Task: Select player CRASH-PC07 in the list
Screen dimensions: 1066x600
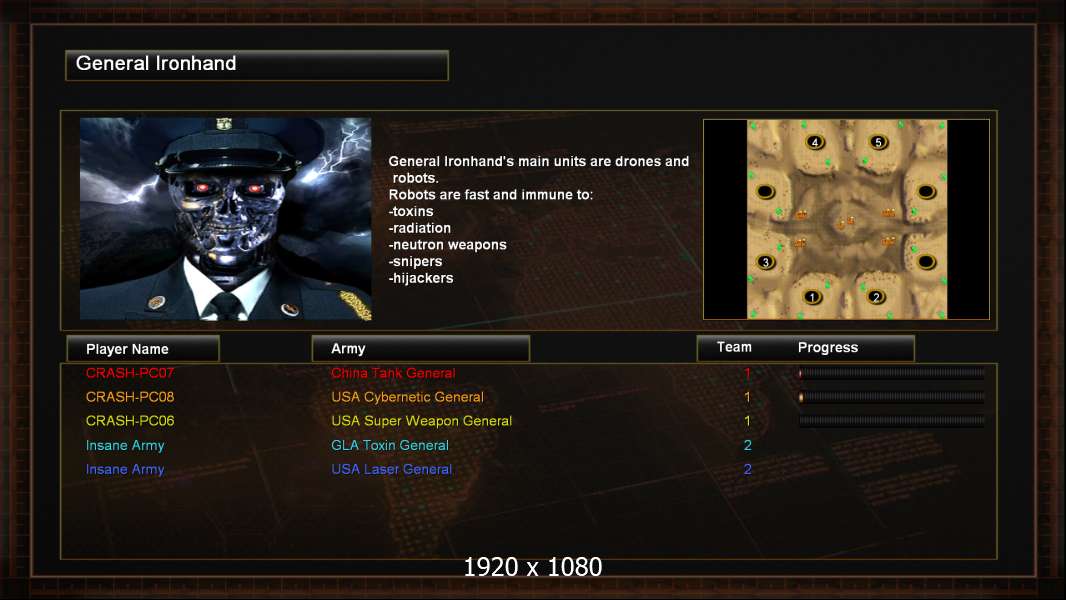Action: point(130,373)
